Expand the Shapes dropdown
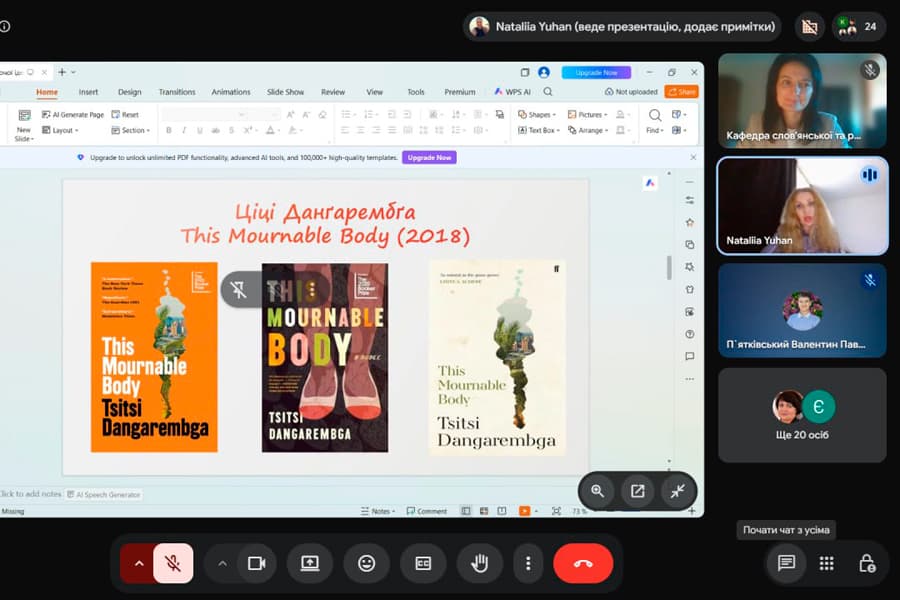The width and height of the screenshot is (900, 600). [537, 115]
